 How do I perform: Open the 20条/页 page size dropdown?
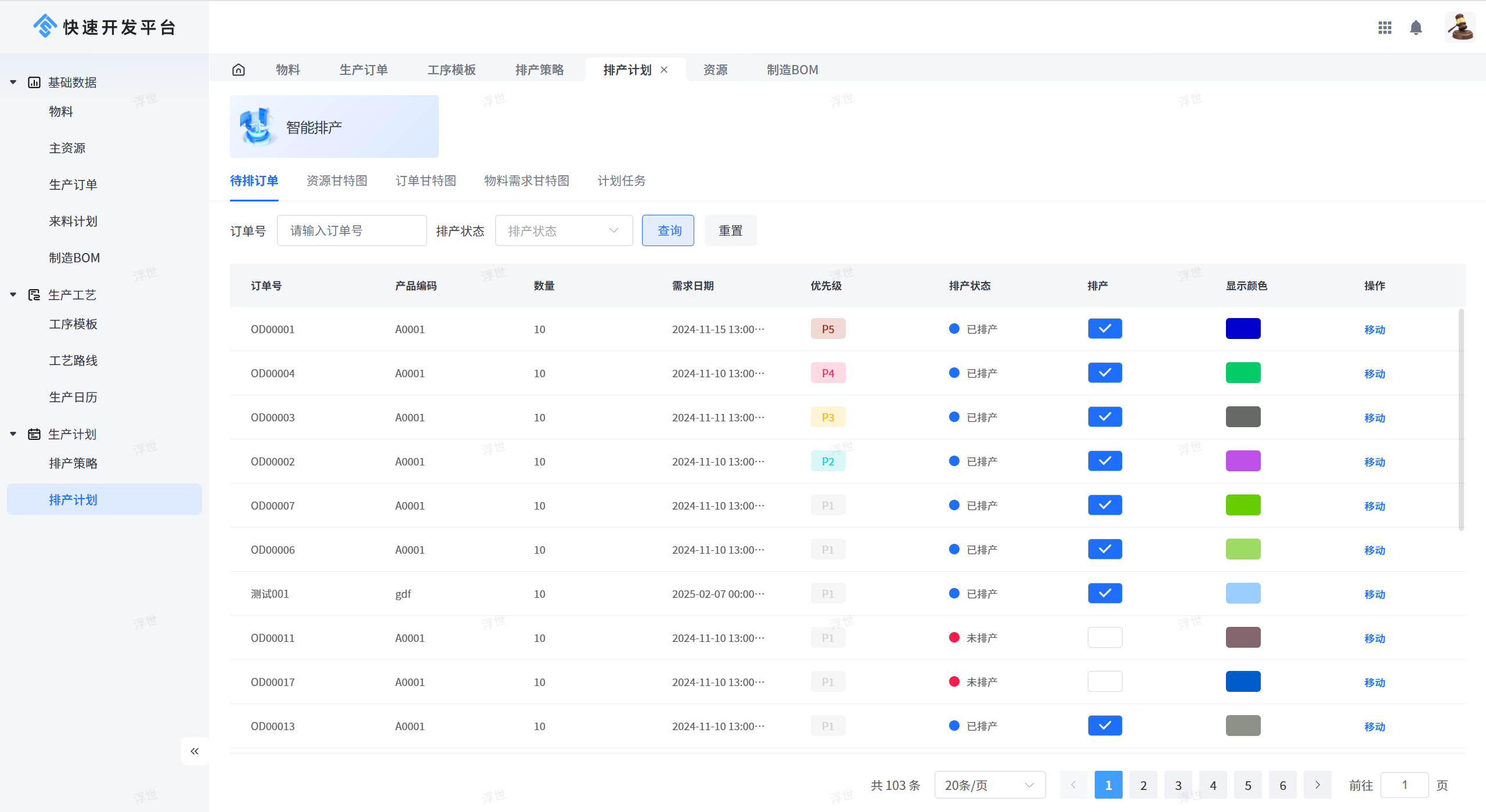[x=989, y=785]
